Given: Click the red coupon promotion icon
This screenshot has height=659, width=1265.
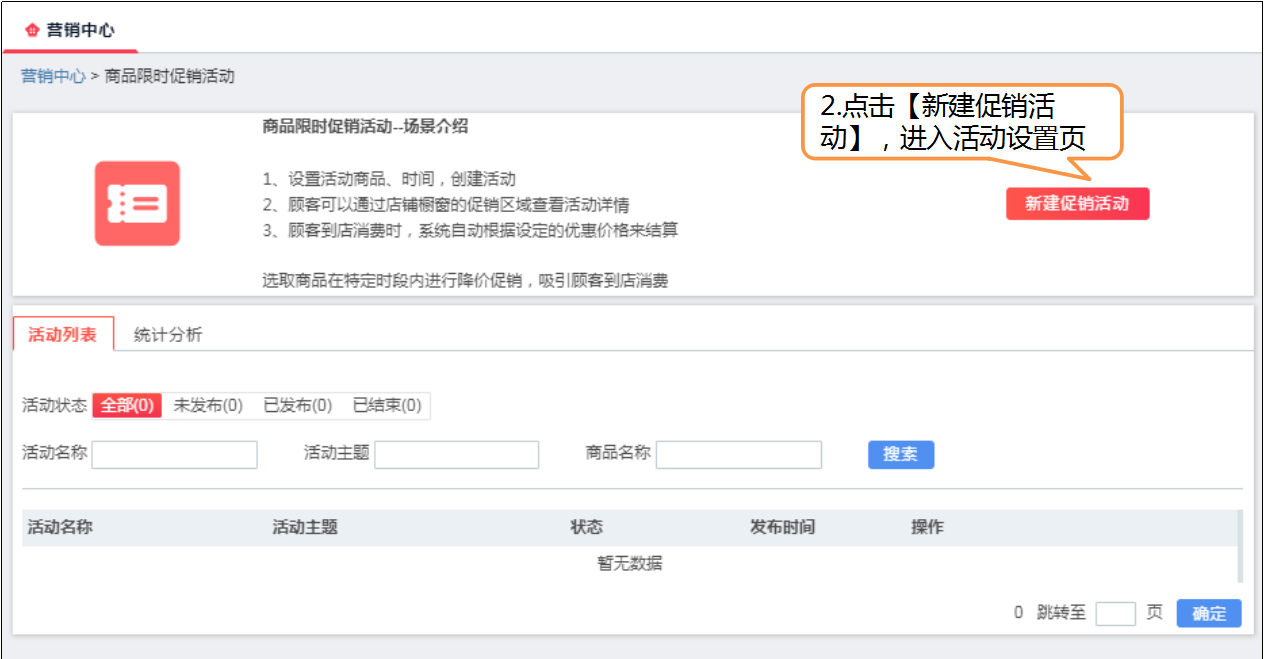Looking at the screenshot, I should click(x=136, y=202).
